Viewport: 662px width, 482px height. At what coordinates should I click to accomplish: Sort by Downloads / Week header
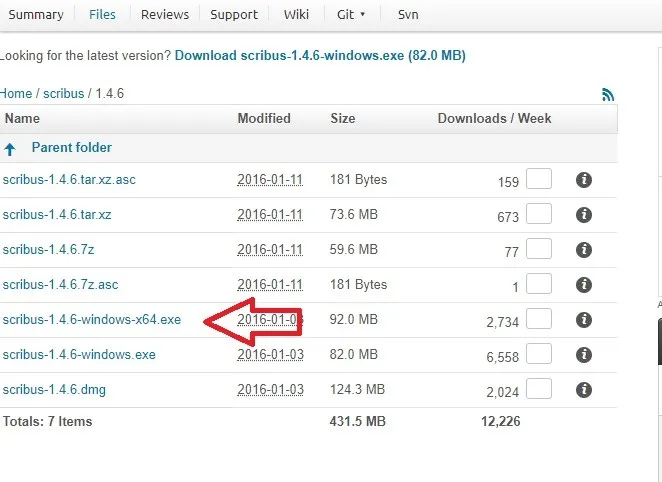[494, 119]
